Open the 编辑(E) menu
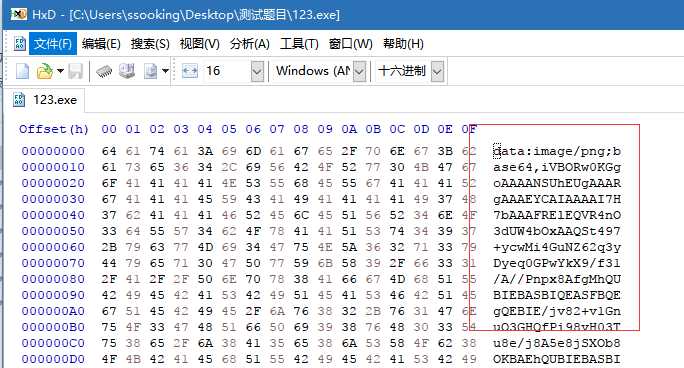Viewport: 684px width, 368px height. (101, 44)
